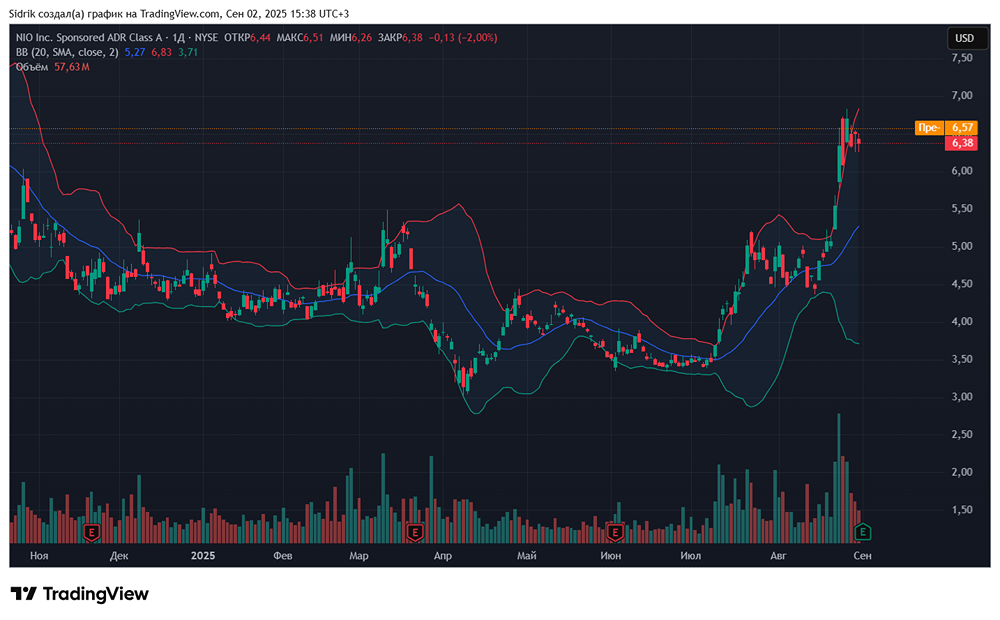This screenshot has height=620, width=1000.
Task: Click the BB upper band value 6,83
Action: [x=162, y=52]
